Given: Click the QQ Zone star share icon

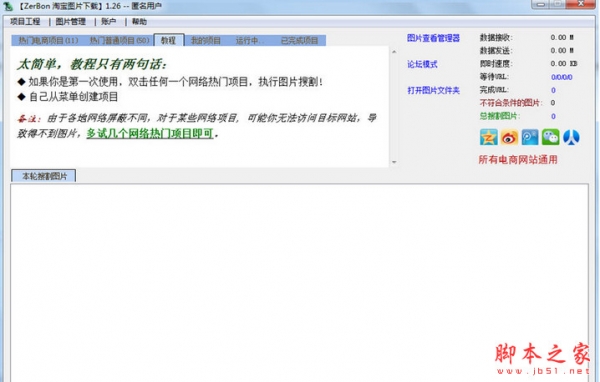Looking at the screenshot, I should [489, 137].
